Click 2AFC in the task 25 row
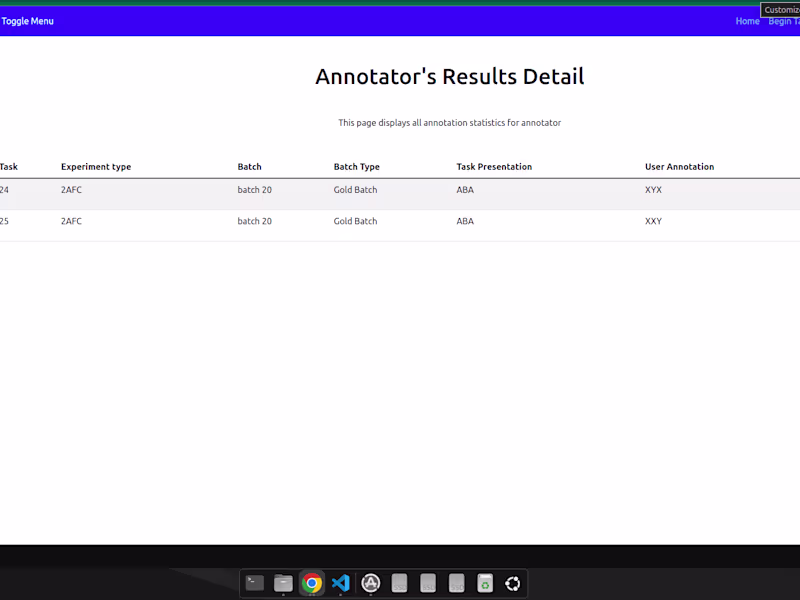The height and width of the screenshot is (600, 800). [x=71, y=221]
